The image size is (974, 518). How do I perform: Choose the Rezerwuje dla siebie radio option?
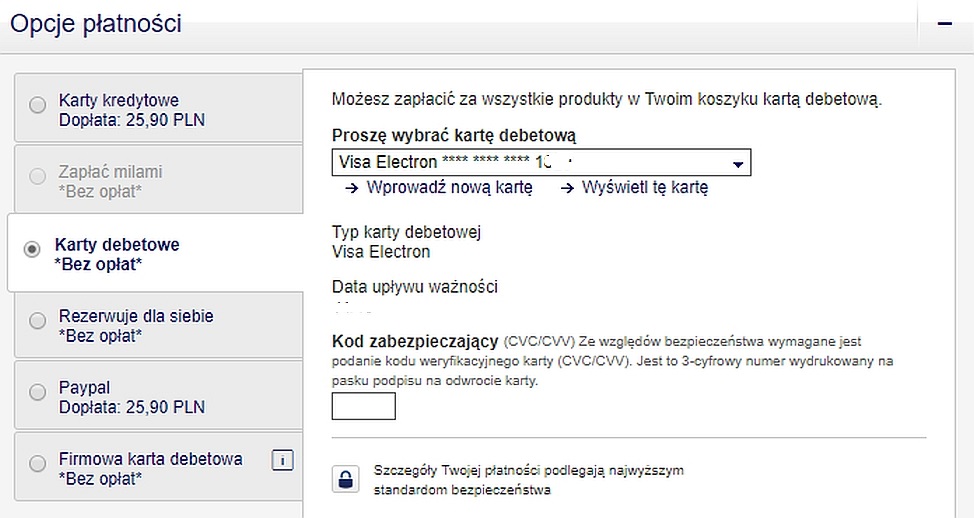point(38,320)
